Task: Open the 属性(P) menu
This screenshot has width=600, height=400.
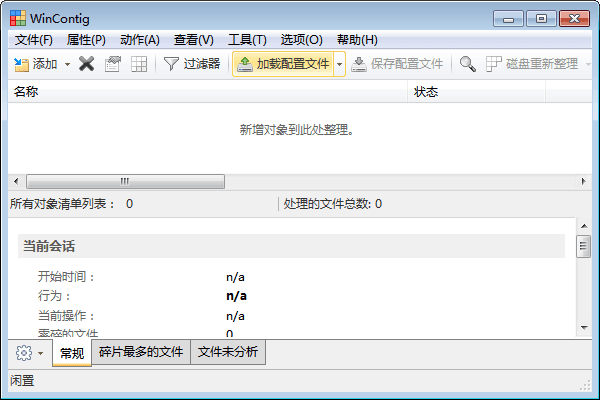Action: click(x=86, y=40)
